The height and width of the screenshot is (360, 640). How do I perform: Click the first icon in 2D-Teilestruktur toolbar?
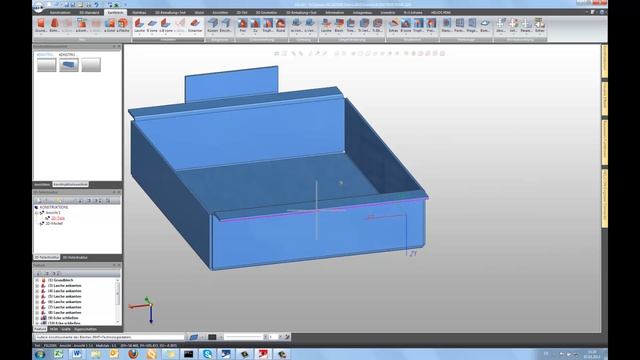[39, 200]
